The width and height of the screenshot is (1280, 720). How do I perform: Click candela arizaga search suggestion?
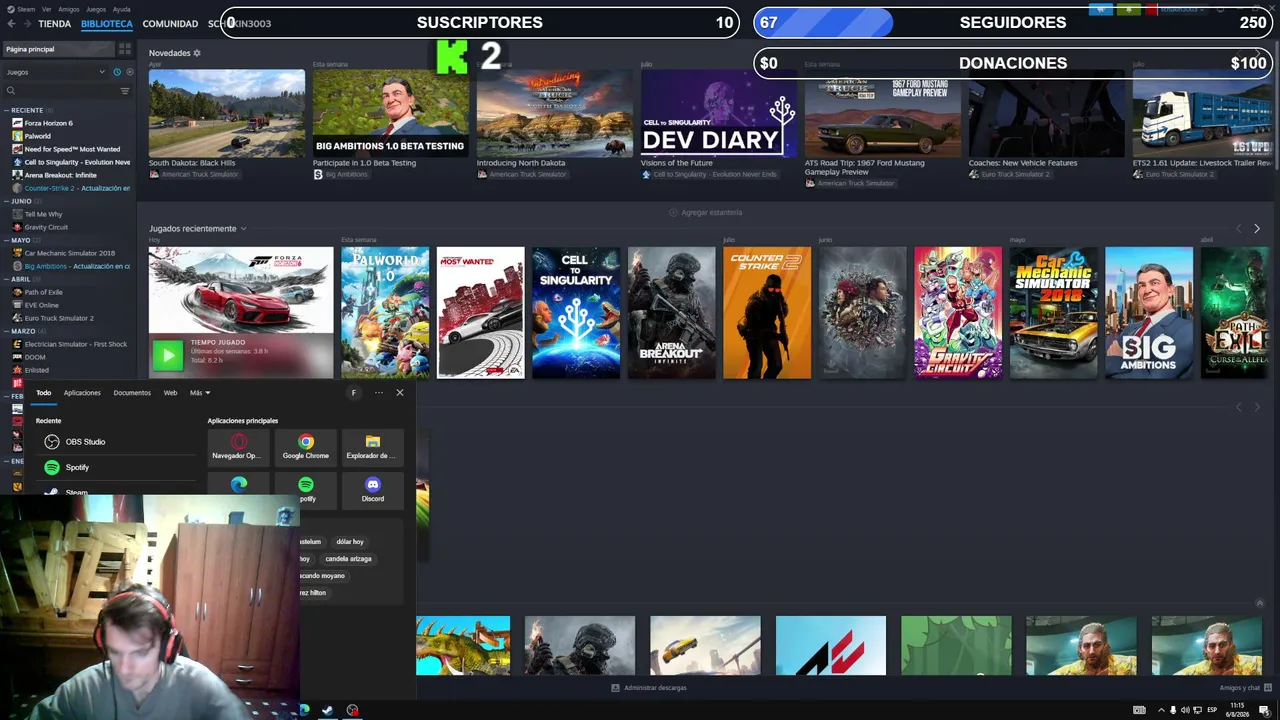coord(348,559)
